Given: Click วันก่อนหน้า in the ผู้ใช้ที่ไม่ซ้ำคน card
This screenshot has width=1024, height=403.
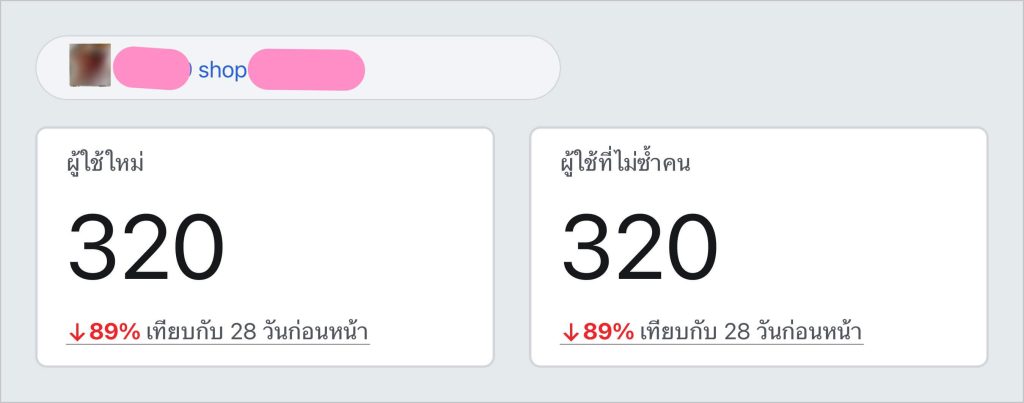Looking at the screenshot, I should point(809,332).
